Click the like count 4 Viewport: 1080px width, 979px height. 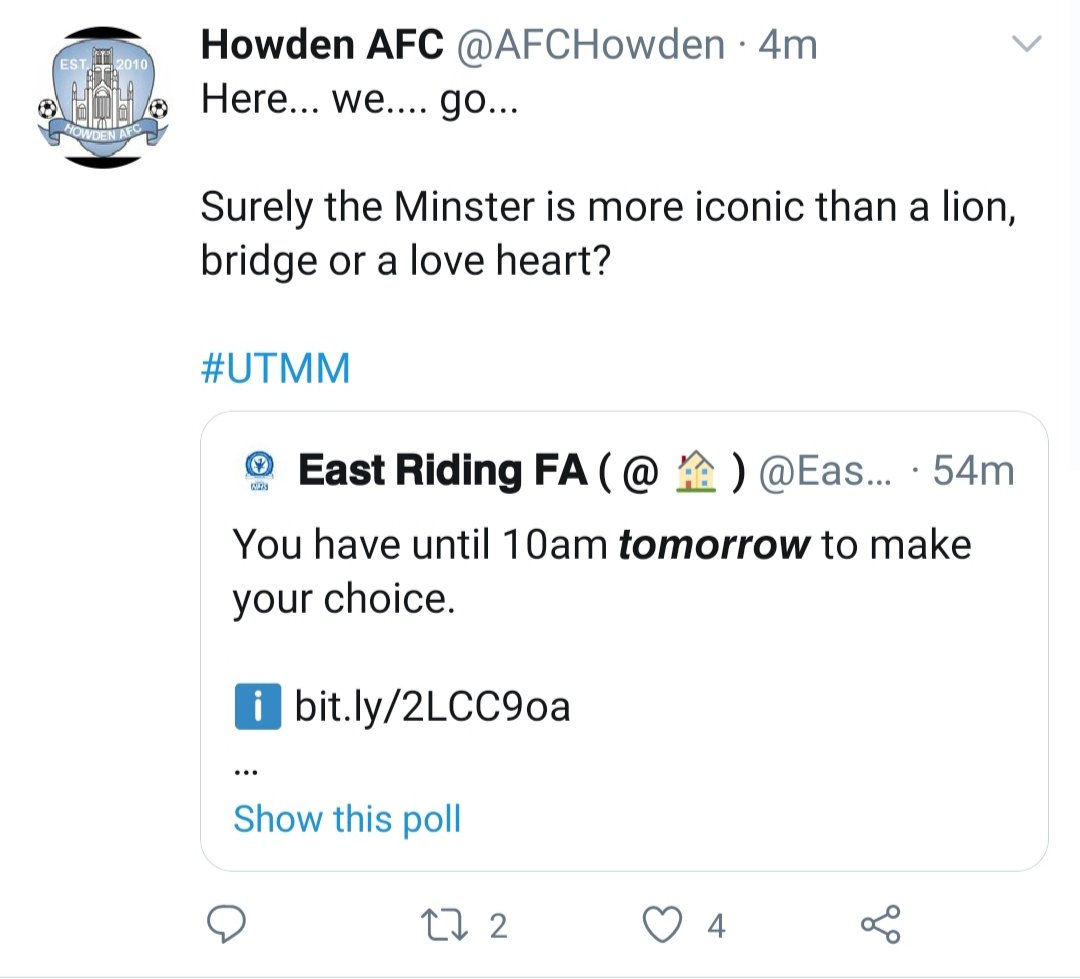[716, 926]
